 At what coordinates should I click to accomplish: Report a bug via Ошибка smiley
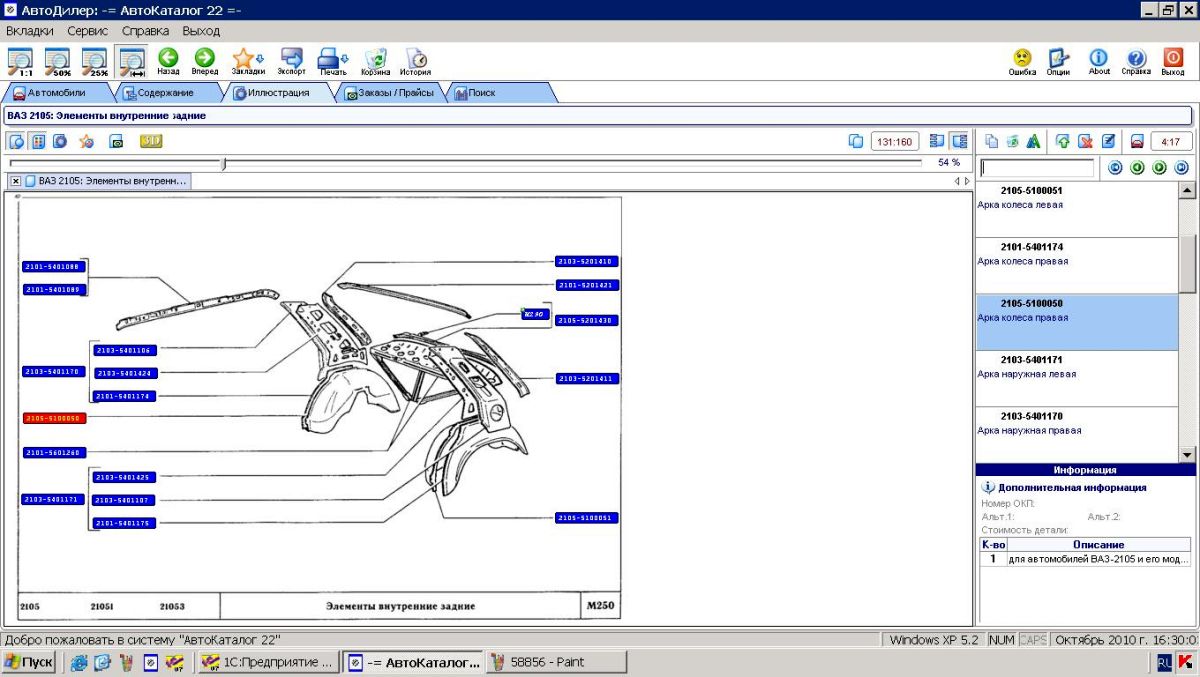(1022, 62)
